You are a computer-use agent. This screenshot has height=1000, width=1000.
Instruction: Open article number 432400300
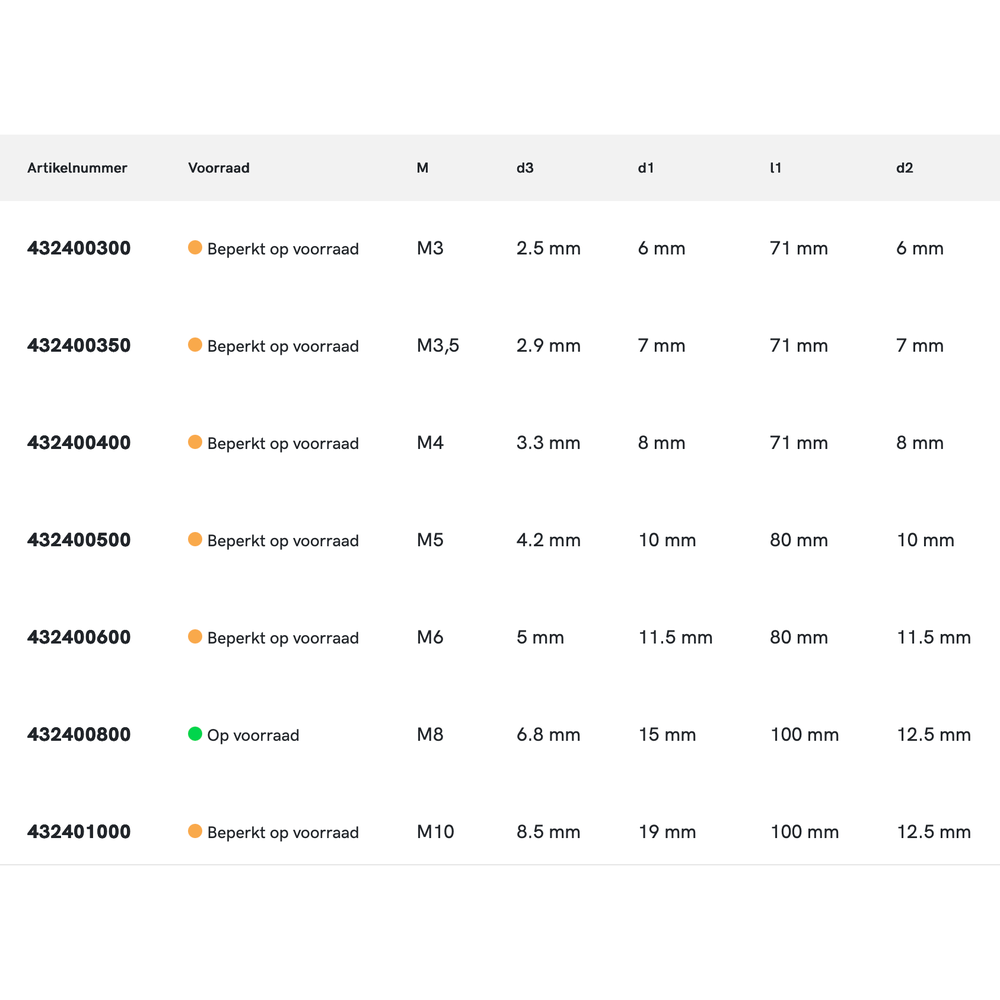(79, 248)
